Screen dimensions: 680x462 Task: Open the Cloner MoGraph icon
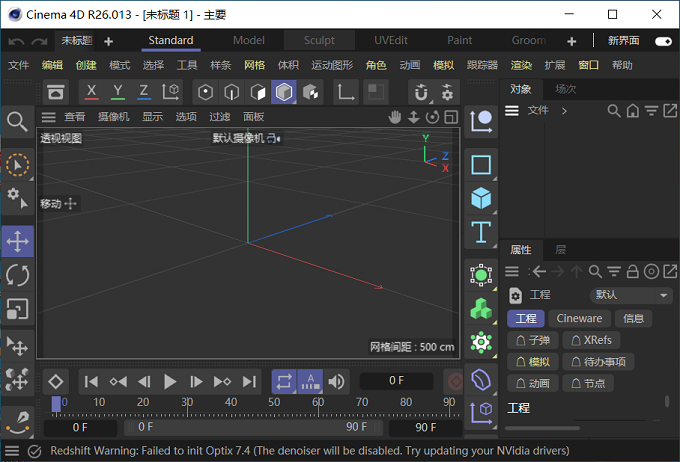point(481,308)
